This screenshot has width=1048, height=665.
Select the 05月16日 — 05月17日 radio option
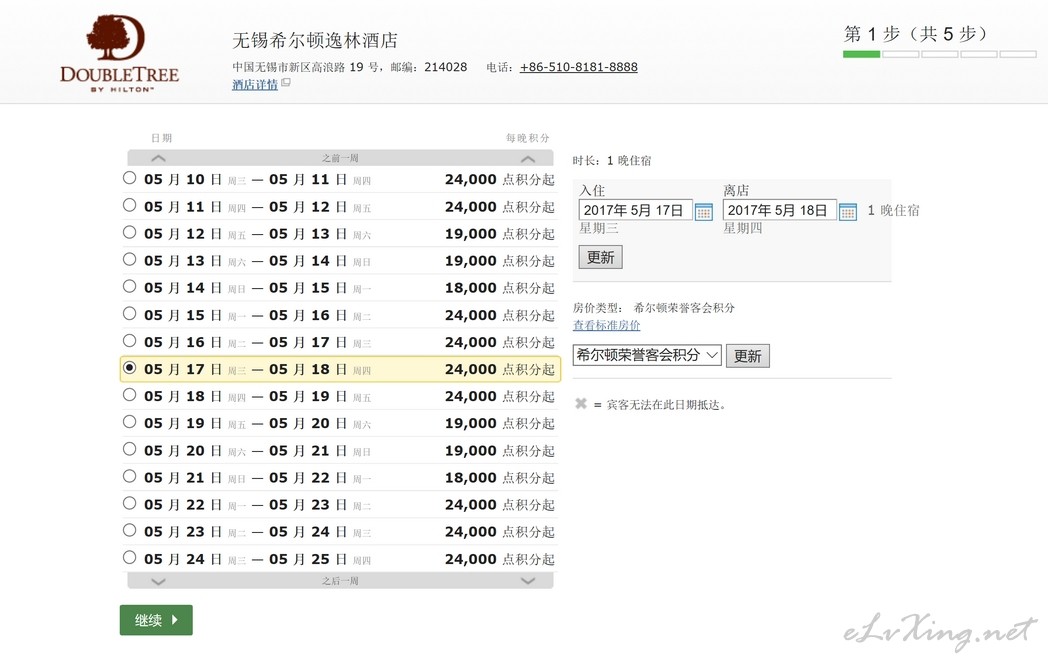130,340
